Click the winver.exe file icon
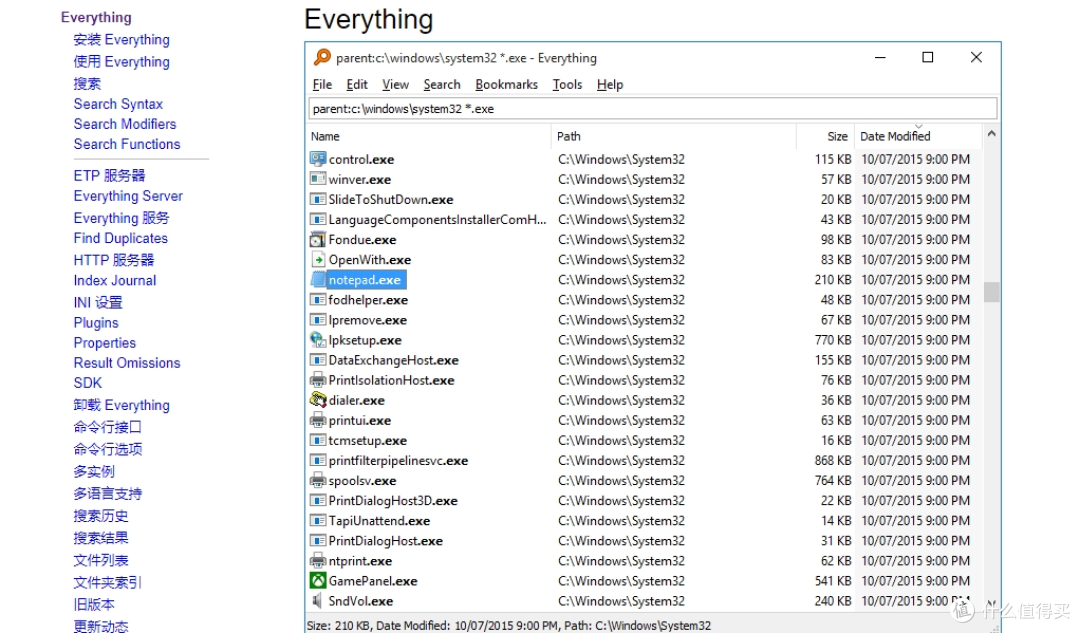The image size is (1080, 633). [318, 179]
